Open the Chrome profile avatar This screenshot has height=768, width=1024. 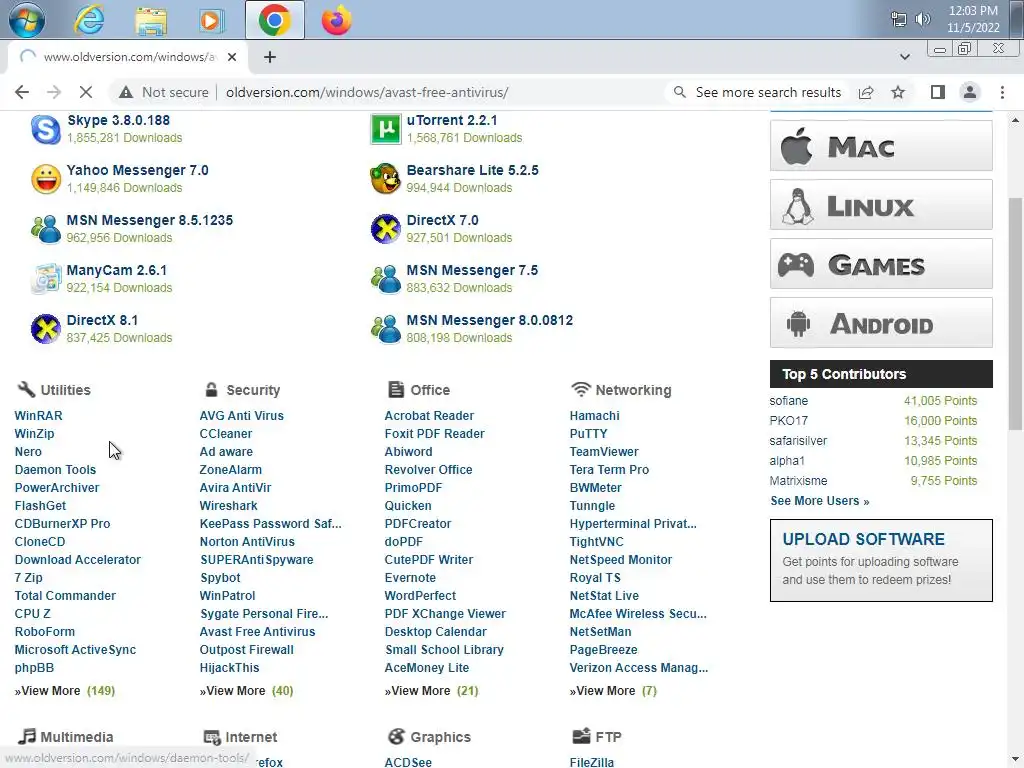(970, 92)
